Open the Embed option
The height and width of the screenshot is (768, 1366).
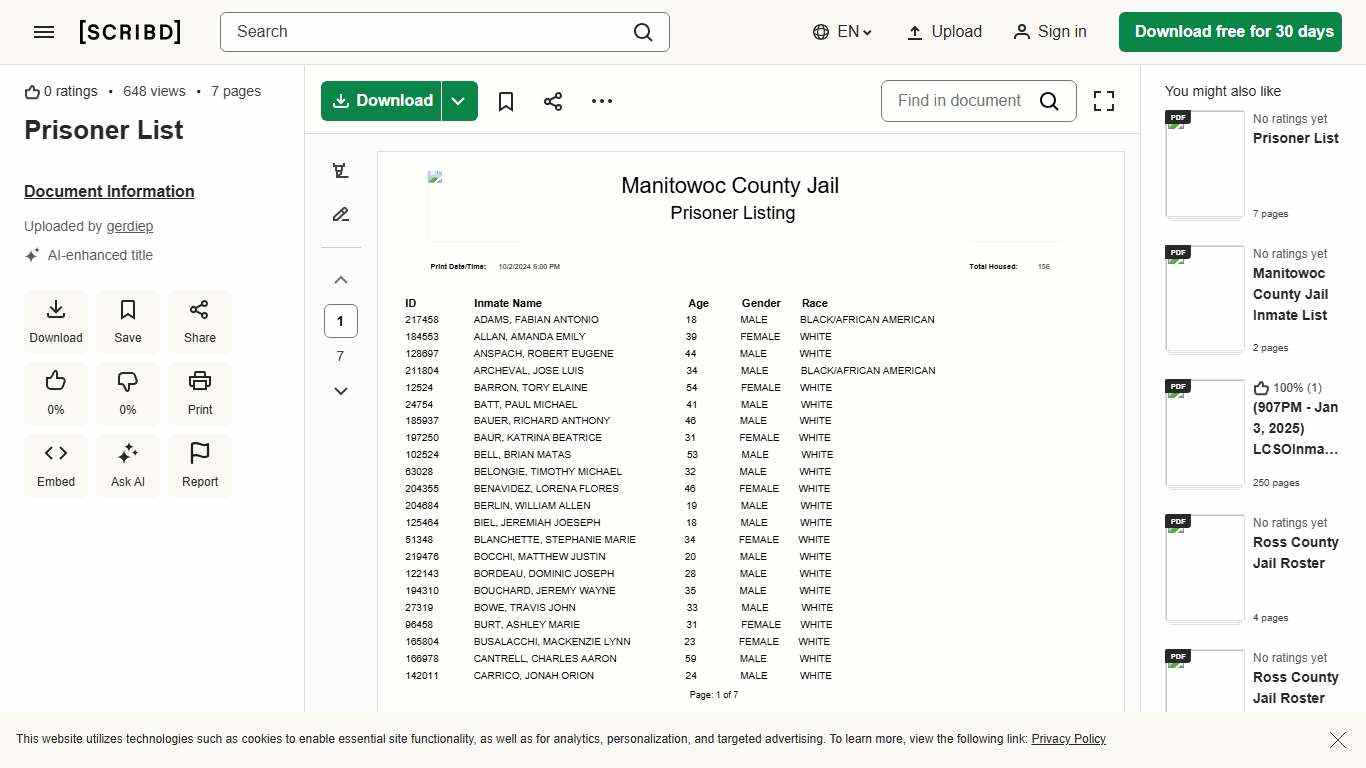[x=56, y=465]
